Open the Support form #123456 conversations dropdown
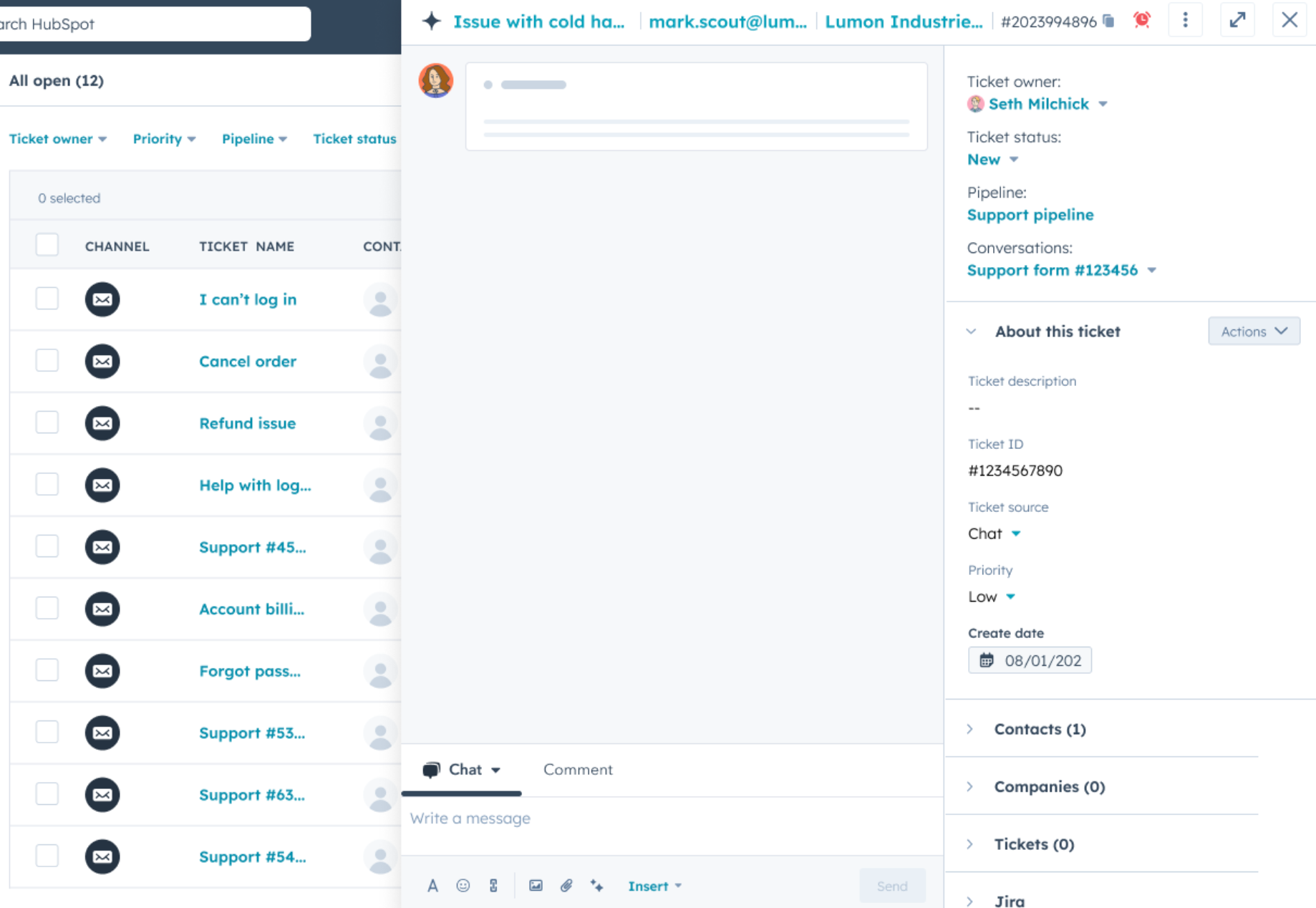1316x908 pixels. pyautogui.click(x=1061, y=270)
